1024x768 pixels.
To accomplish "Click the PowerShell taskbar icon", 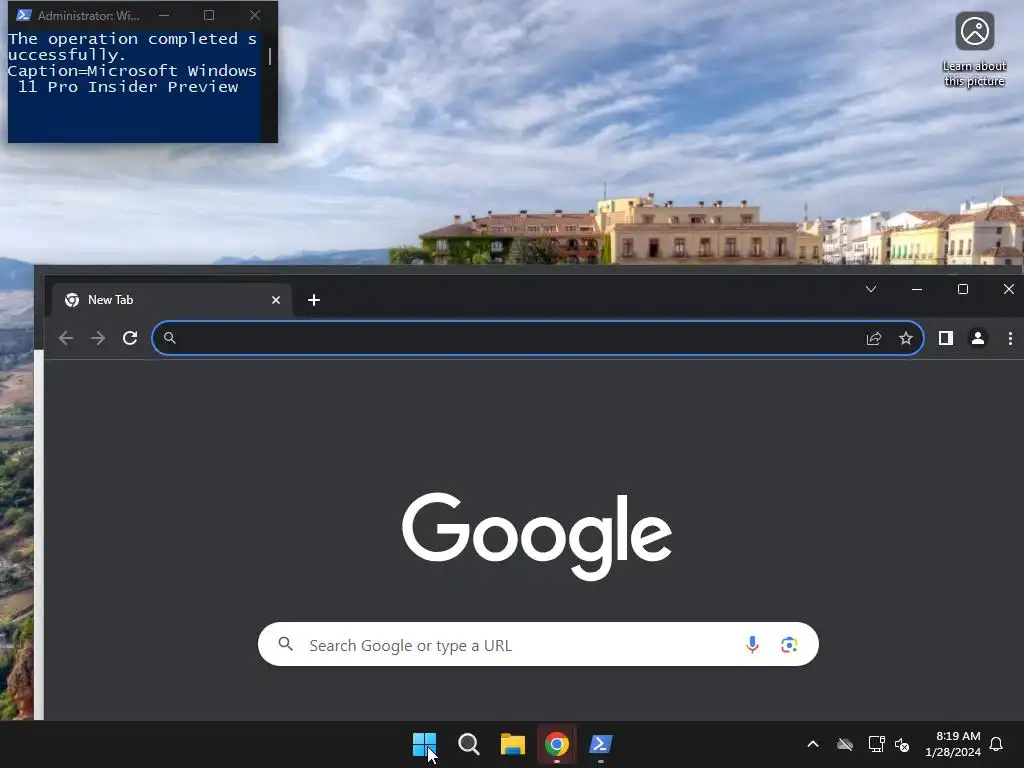I will click(601, 744).
